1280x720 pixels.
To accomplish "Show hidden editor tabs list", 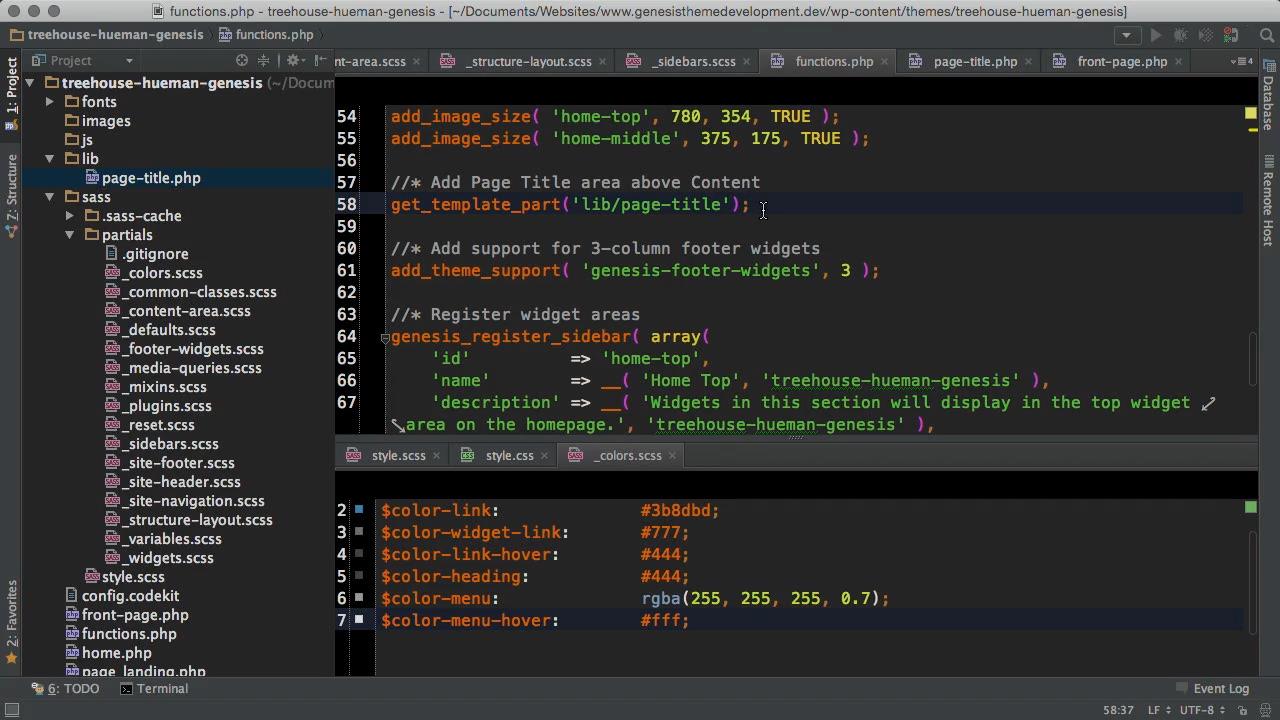I will click(x=1243, y=61).
